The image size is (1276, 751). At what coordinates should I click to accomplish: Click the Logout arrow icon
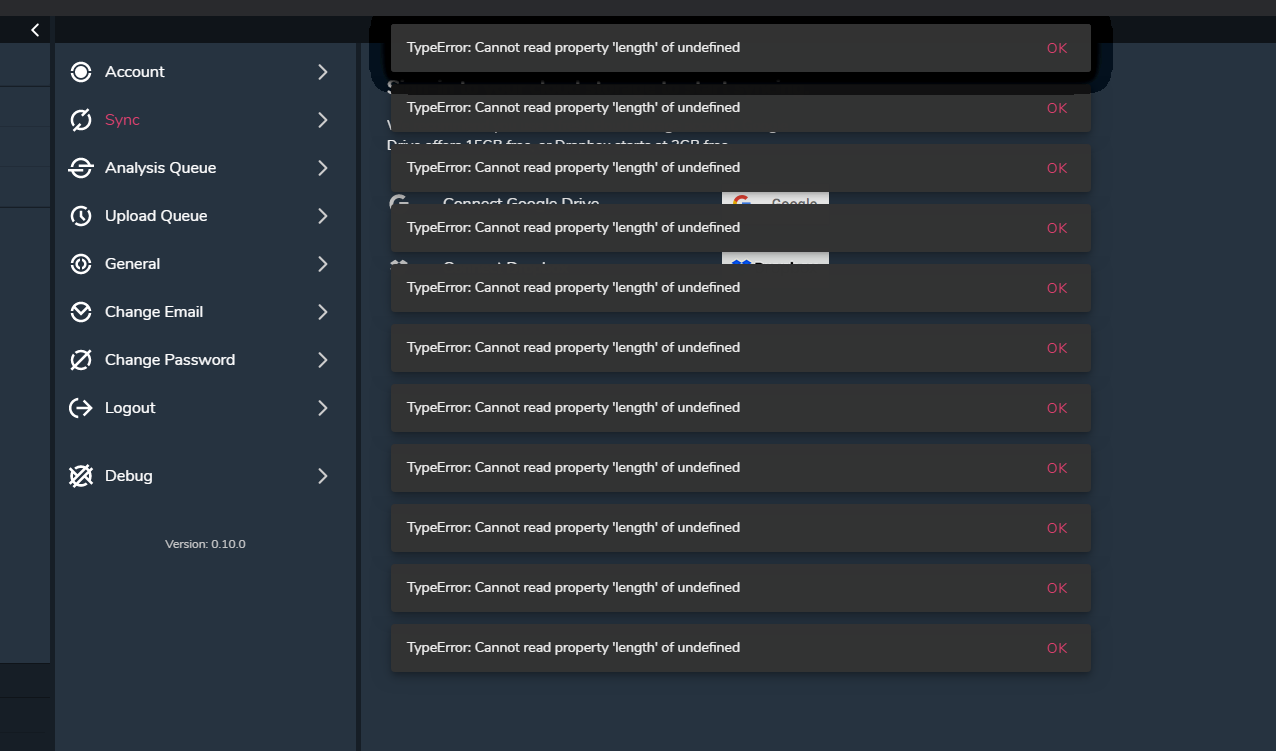tap(81, 408)
